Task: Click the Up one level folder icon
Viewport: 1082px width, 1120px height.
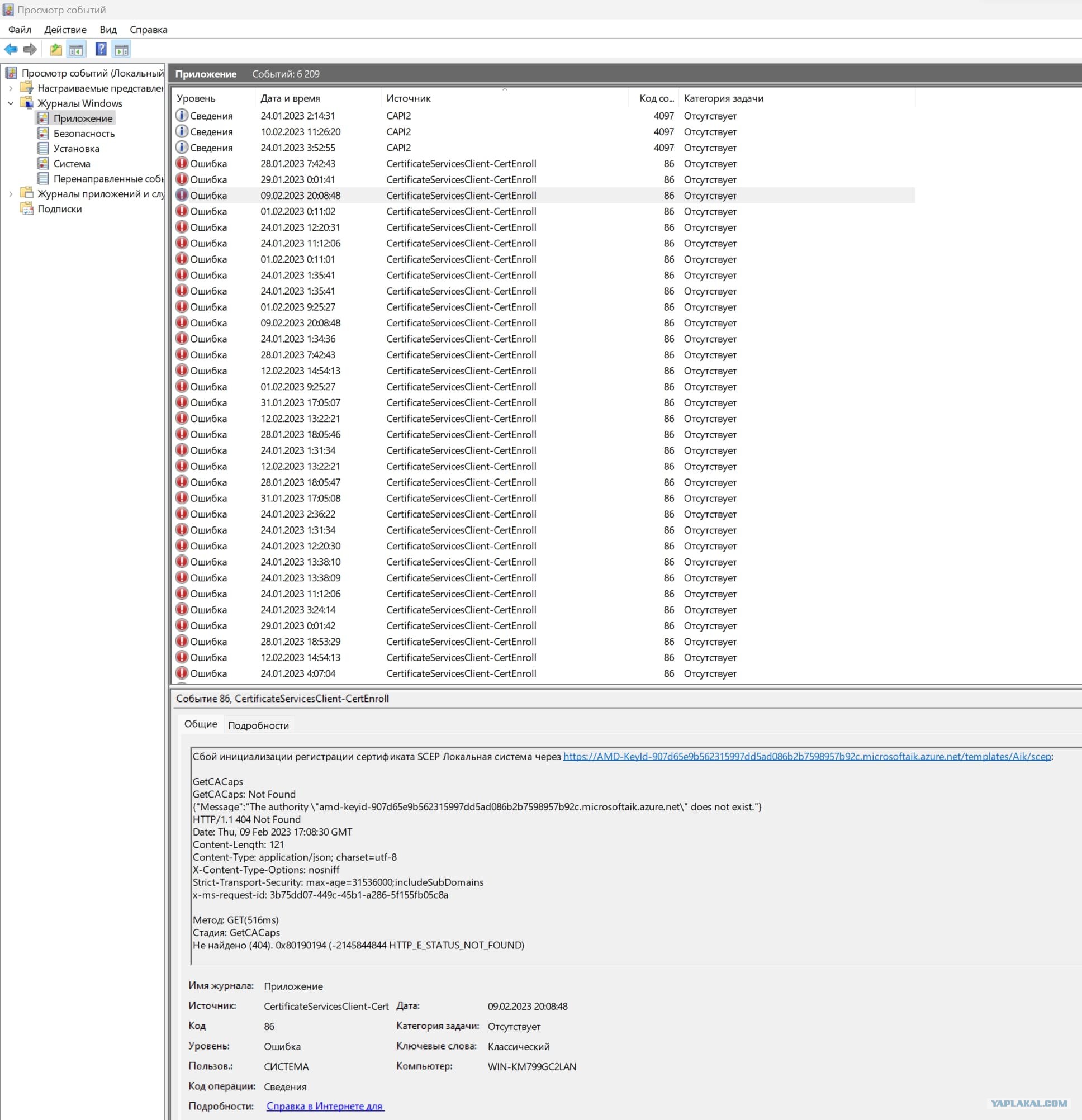Action: pyautogui.click(x=56, y=50)
